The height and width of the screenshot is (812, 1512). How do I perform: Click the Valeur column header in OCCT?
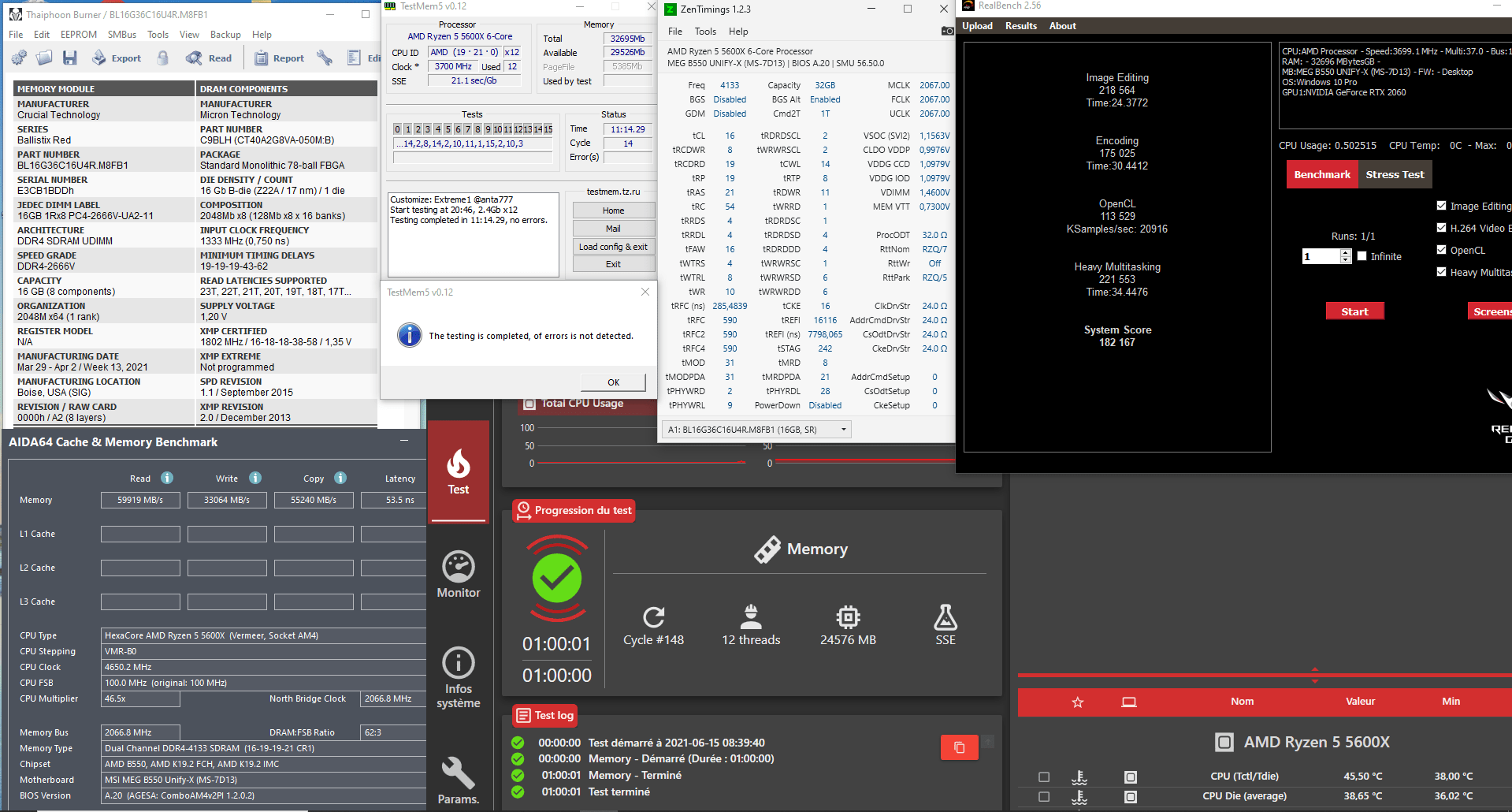click(1360, 702)
